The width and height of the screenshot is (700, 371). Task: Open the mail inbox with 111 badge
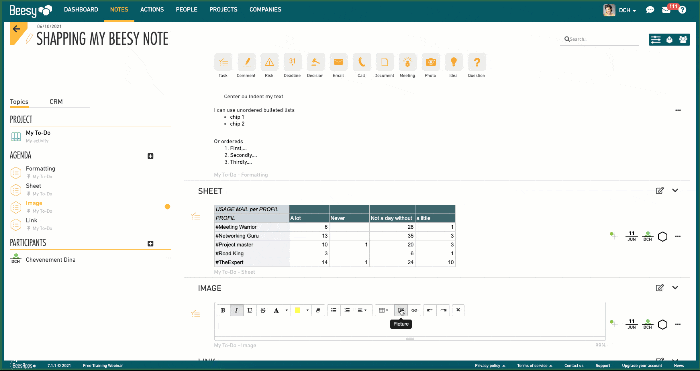[x=667, y=10]
